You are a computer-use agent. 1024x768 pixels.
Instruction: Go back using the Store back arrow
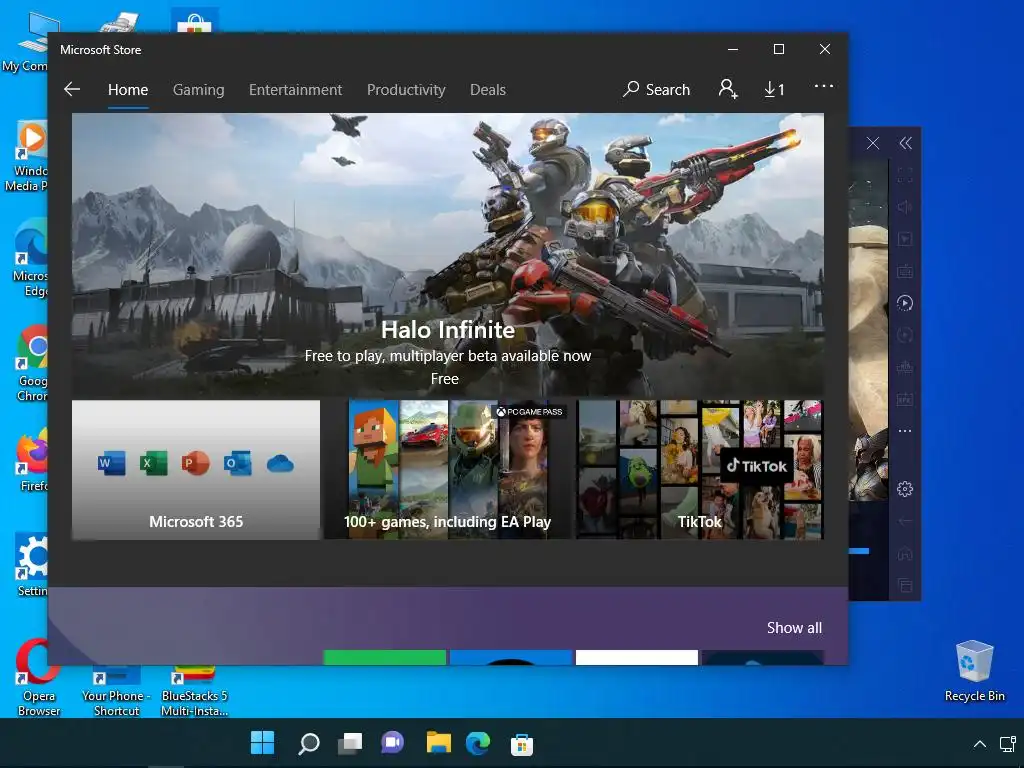point(72,89)
